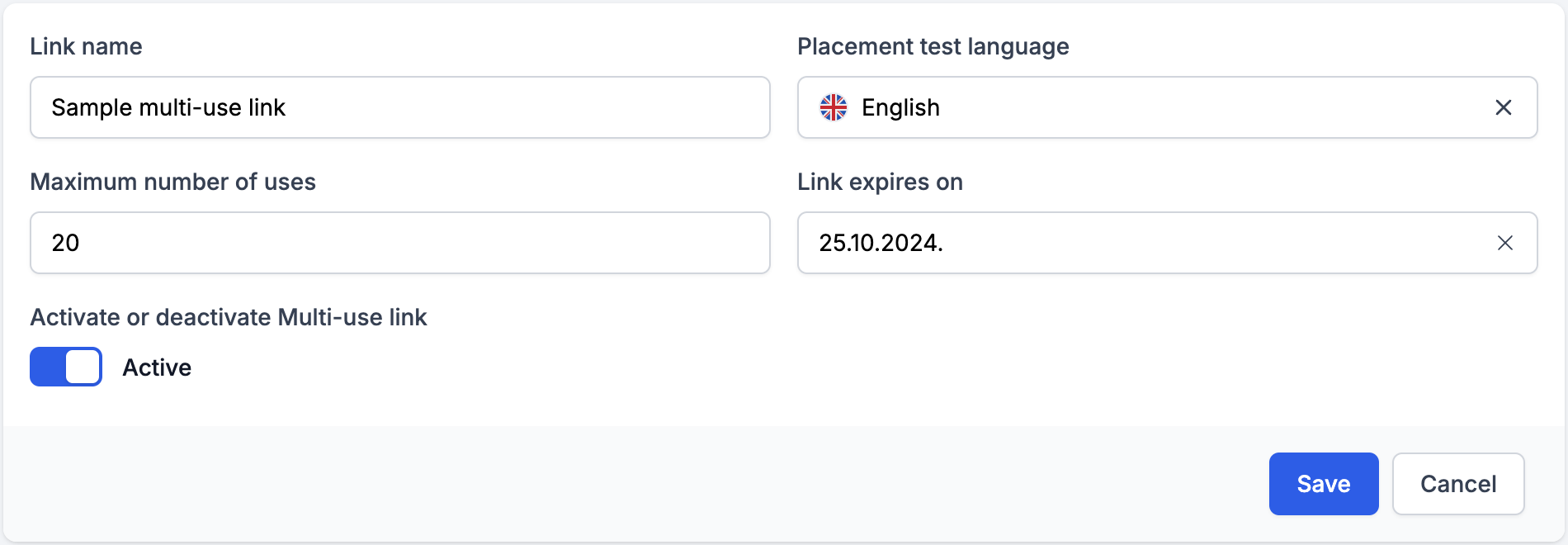Viewport: 1568px width, 545px height.
Task: Click the 25.10.2024. date value
Action: (881, 243)
